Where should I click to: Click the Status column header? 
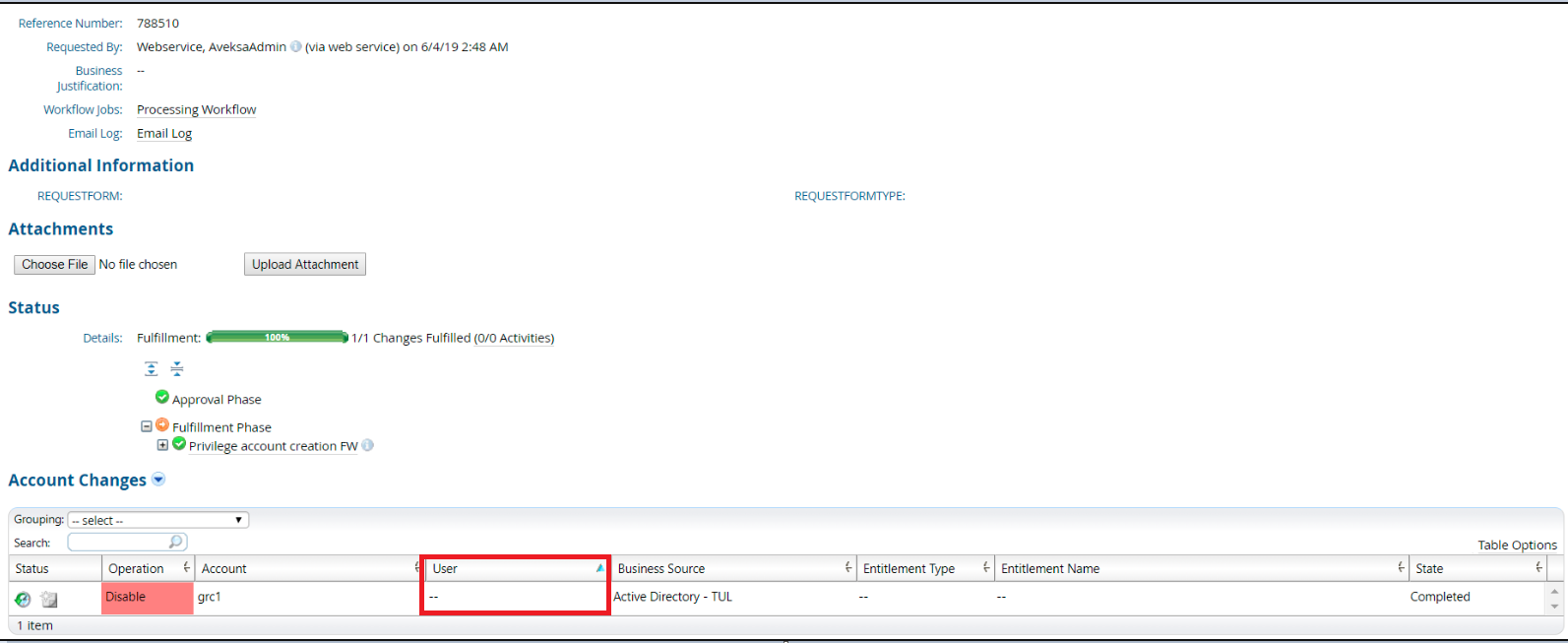[x=55, y=568]
